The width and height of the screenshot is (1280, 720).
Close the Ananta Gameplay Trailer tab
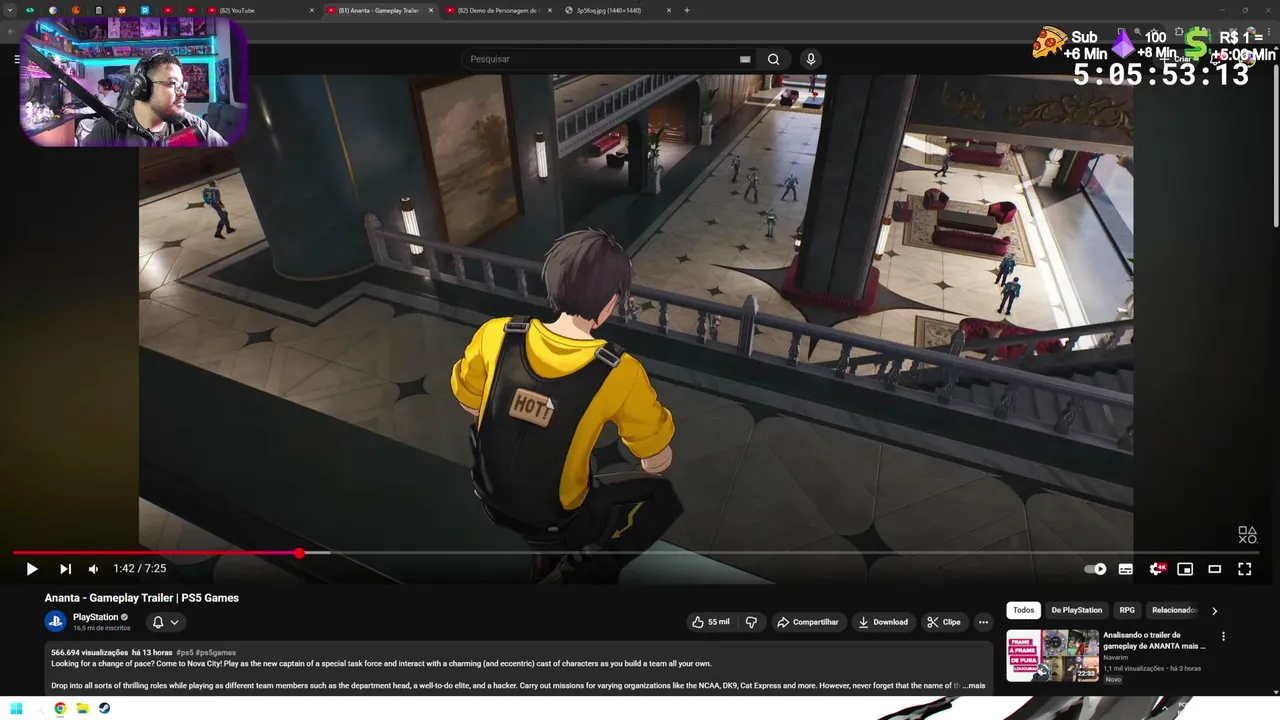coord(431,10)
